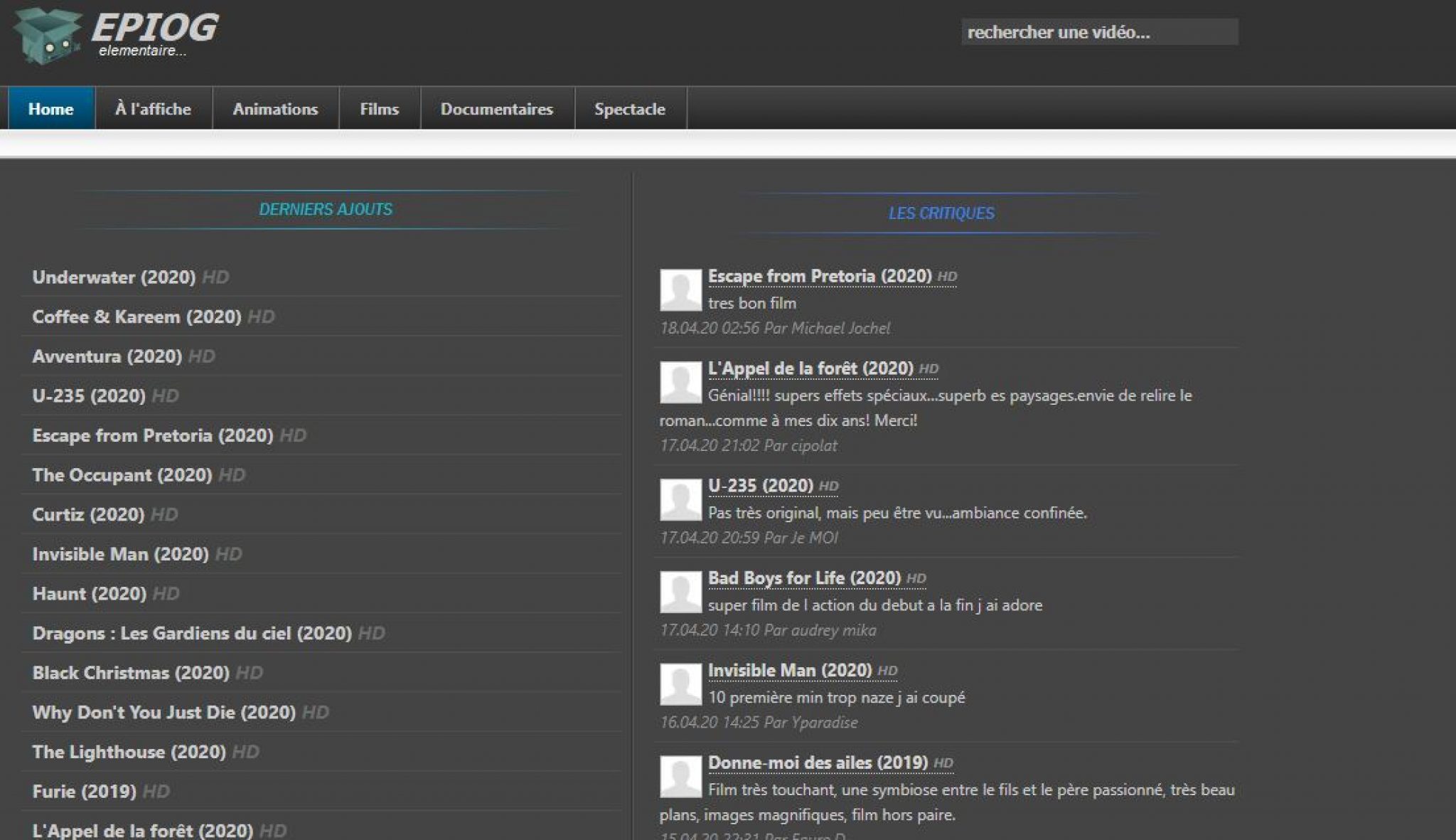This screenshot has height=840, width=1456.
Task: Click the EPIOG box logo icon
Action: 47,36
